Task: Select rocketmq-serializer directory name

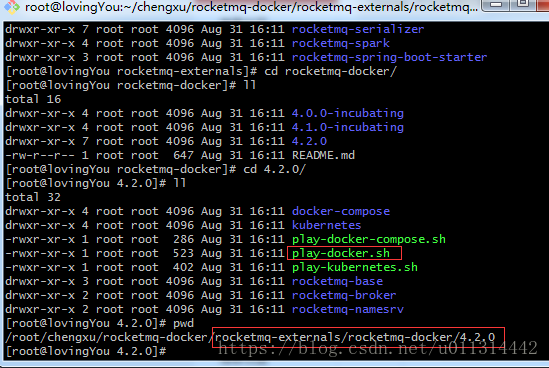Action: (x=358, y=29)
